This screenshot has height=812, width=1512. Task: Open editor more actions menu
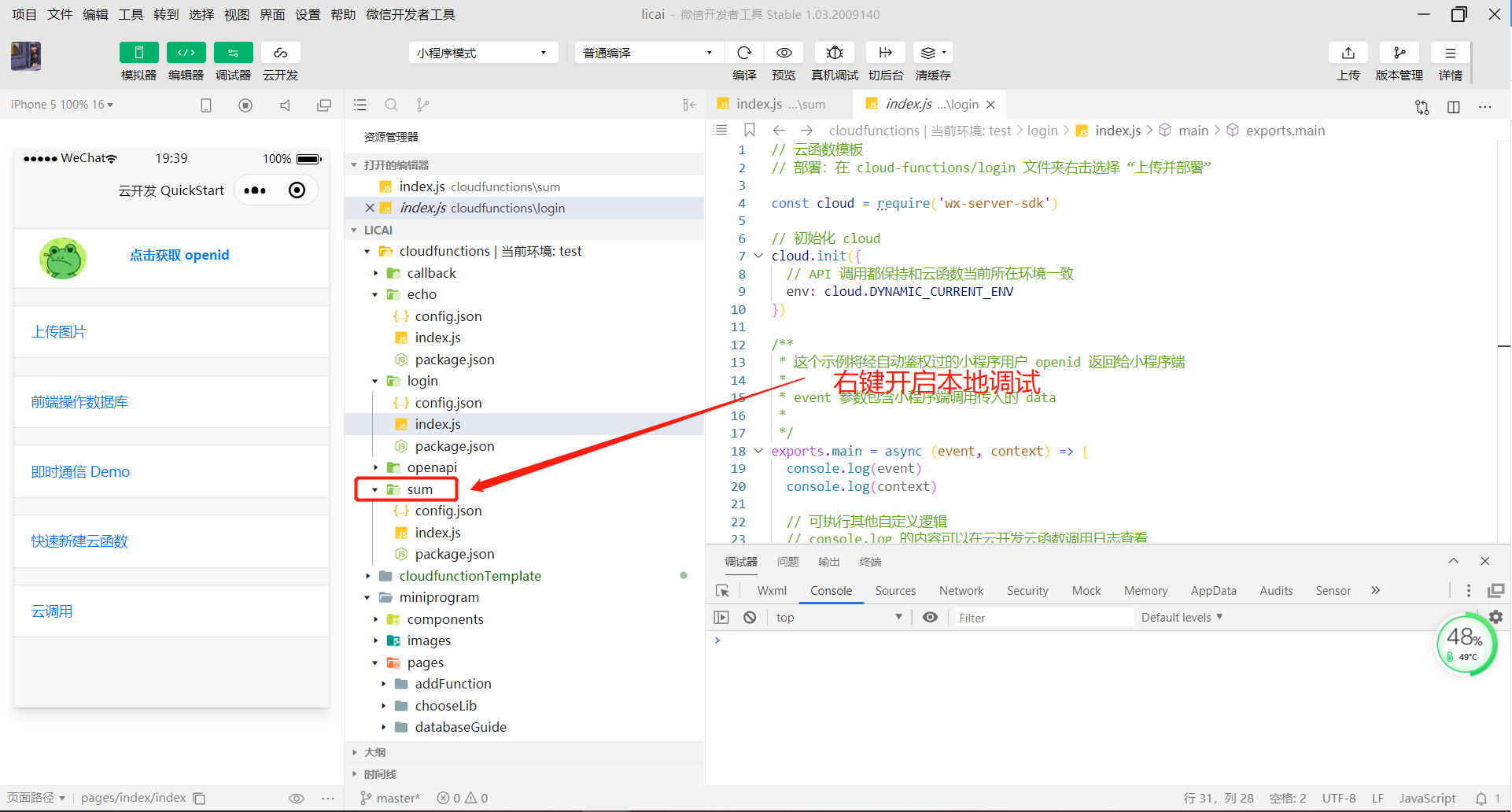(1485, 107)
